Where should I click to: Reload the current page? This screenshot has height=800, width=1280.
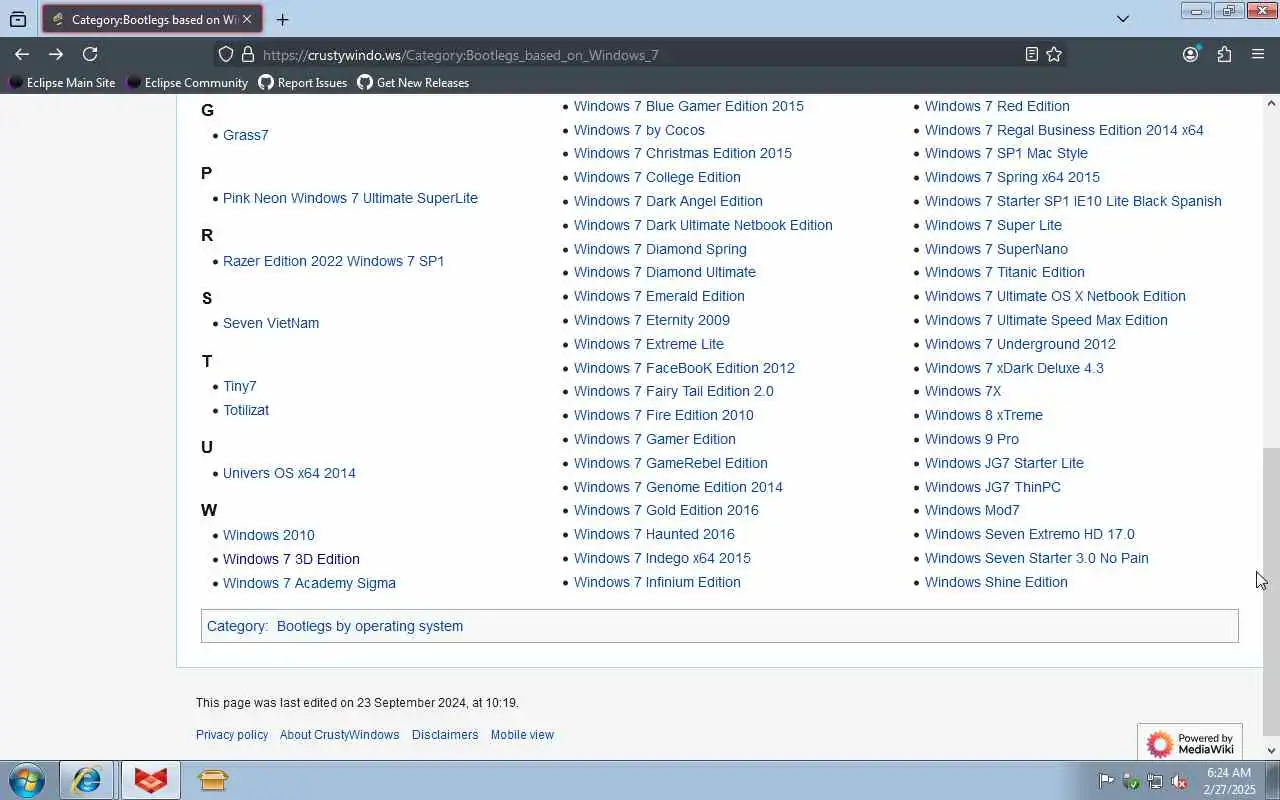90,54
